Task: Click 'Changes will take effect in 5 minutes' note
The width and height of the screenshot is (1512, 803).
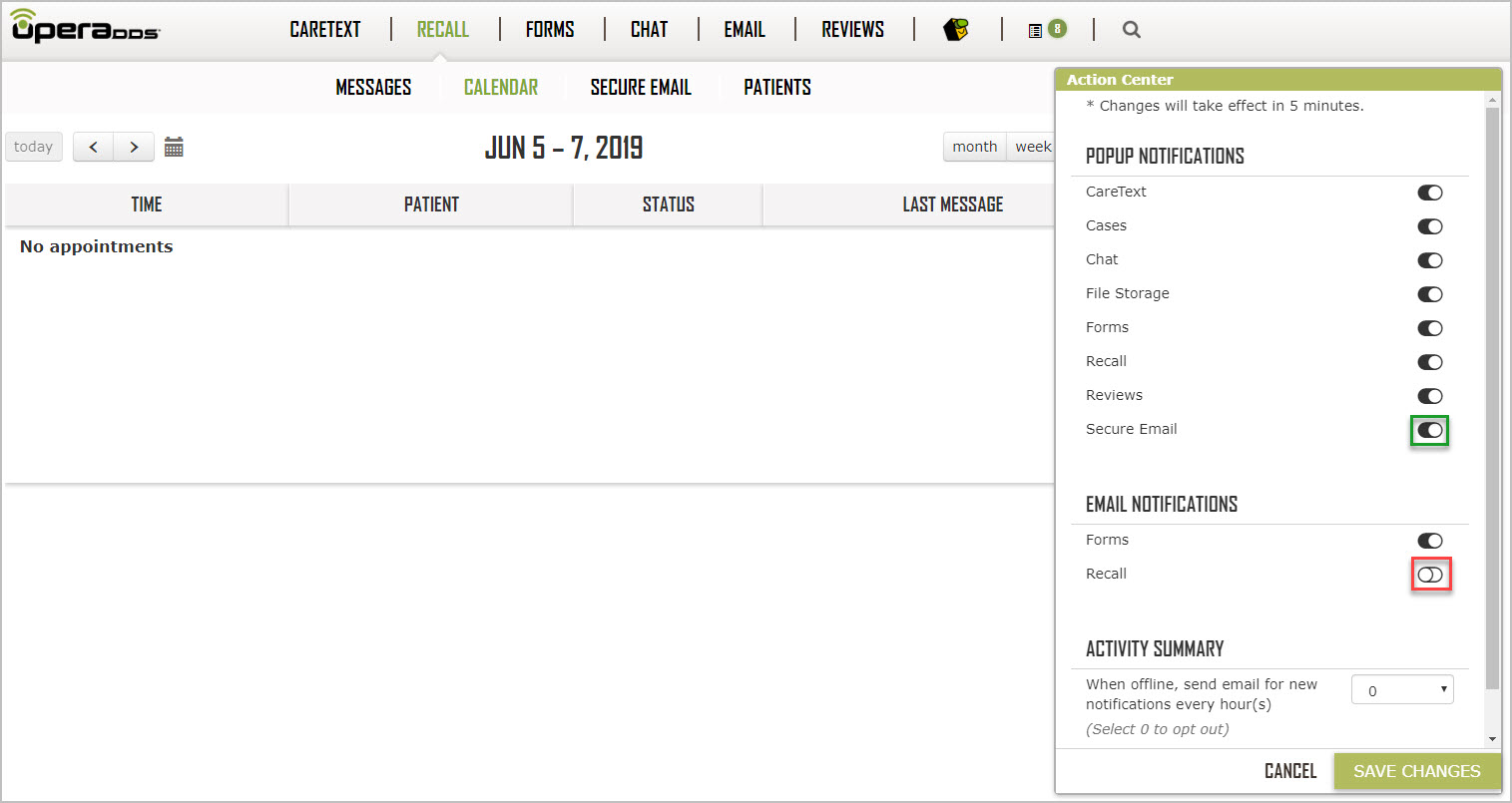Action: pos(1225,106)
